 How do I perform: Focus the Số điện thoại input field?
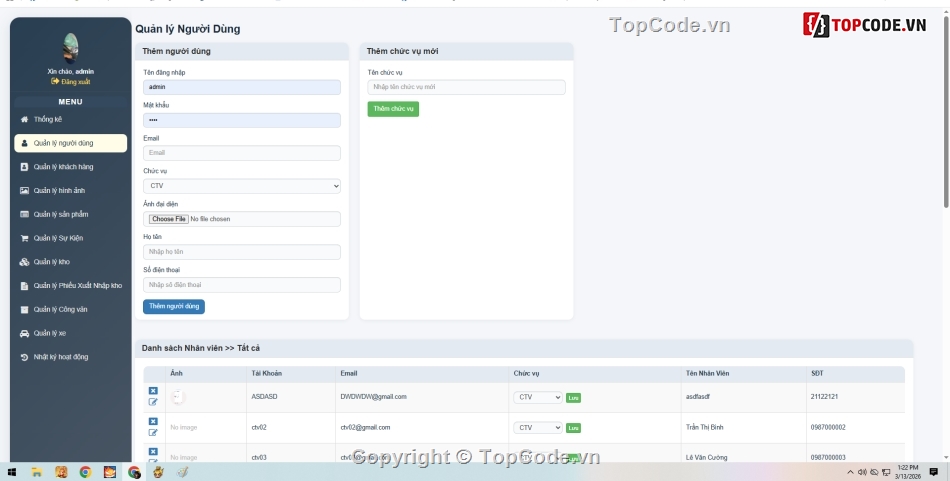tap(242, 285)
